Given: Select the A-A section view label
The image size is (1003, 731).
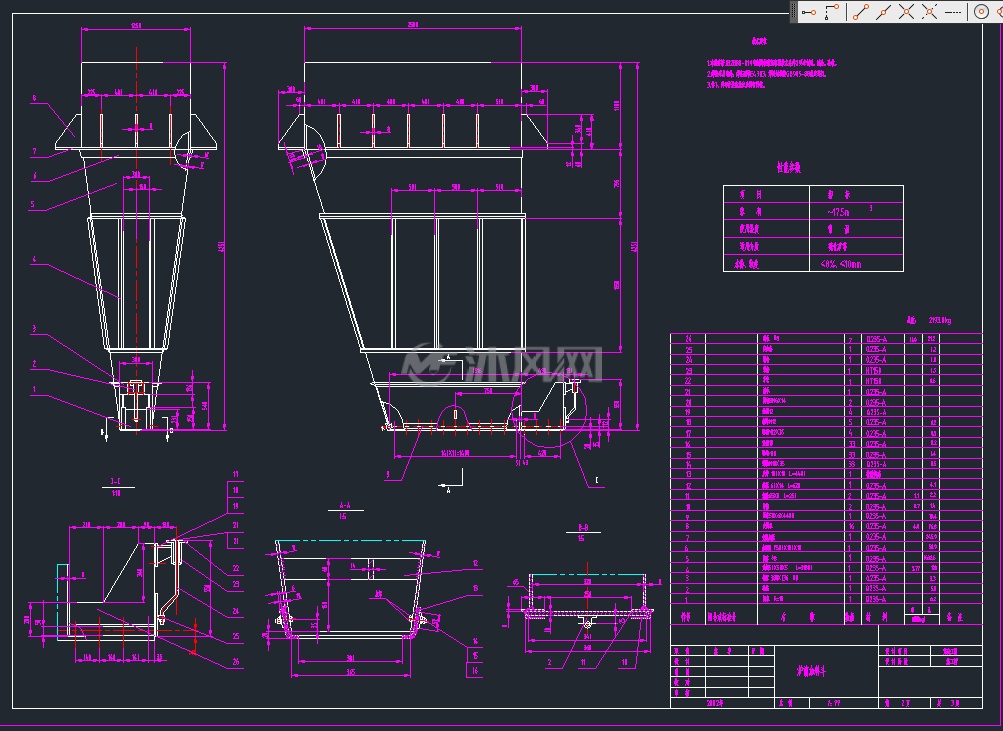Looking at the screenshot, I should coord(344,505).
